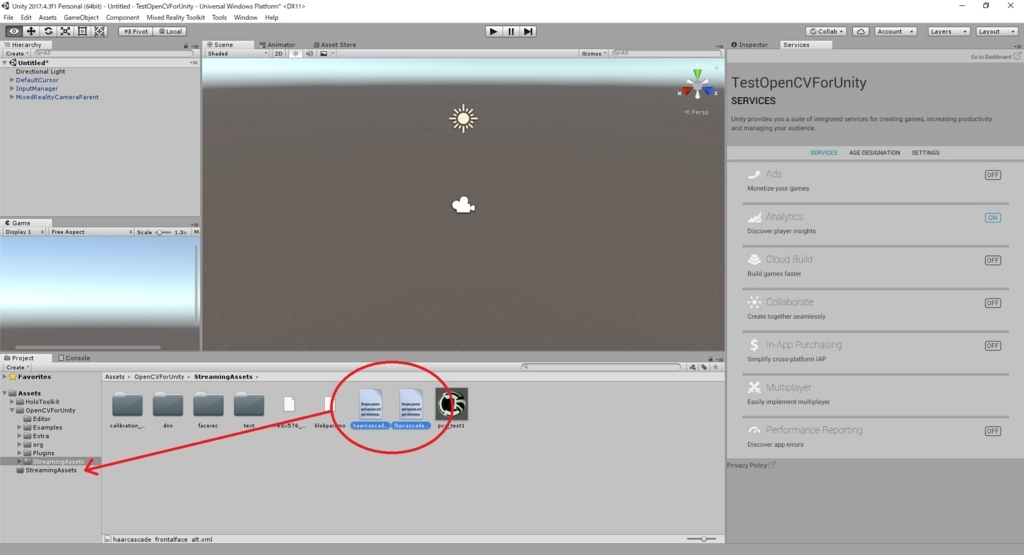
Task: Open the Layout dropdown
Action: [x=997, y=31]
